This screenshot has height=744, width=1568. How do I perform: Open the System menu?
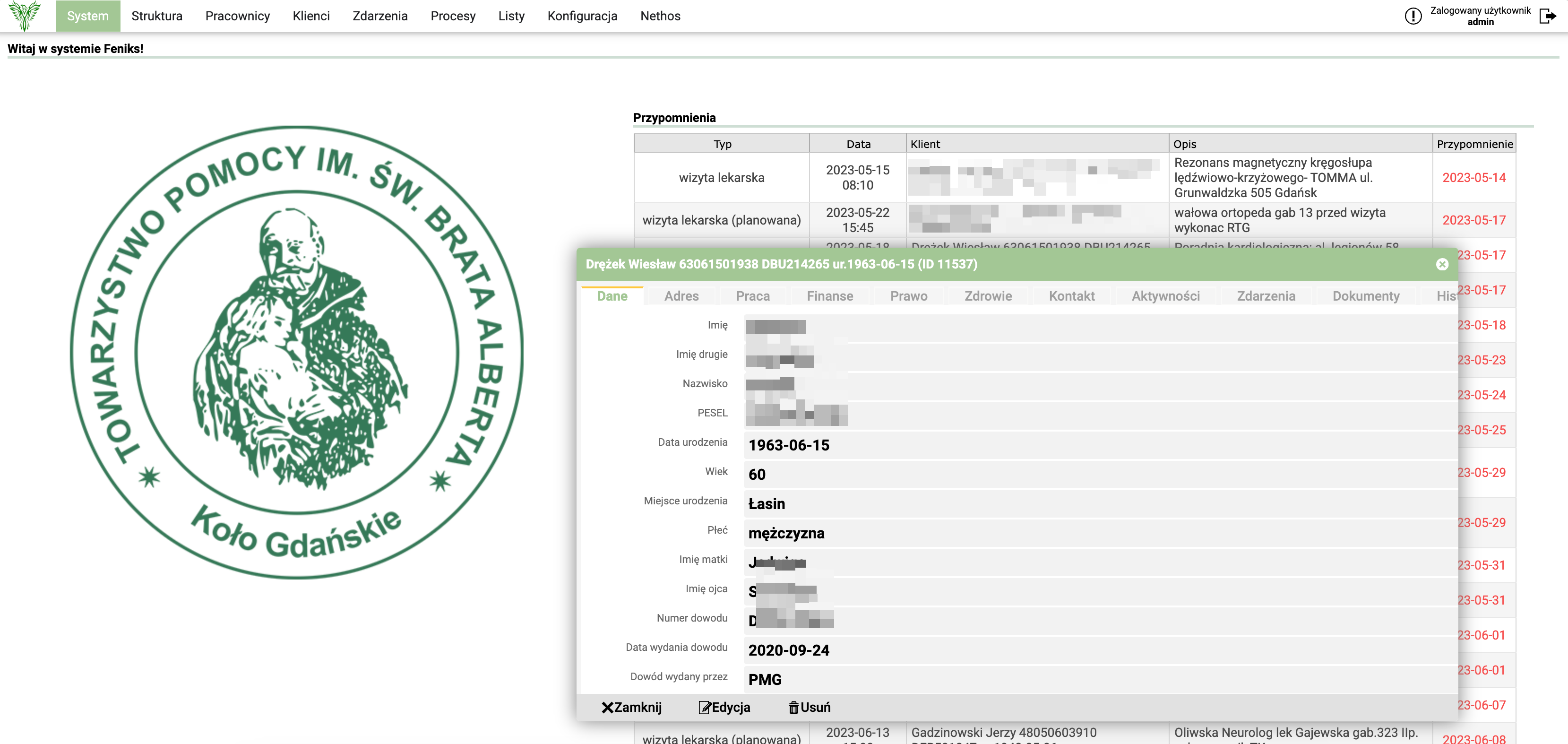87,16
